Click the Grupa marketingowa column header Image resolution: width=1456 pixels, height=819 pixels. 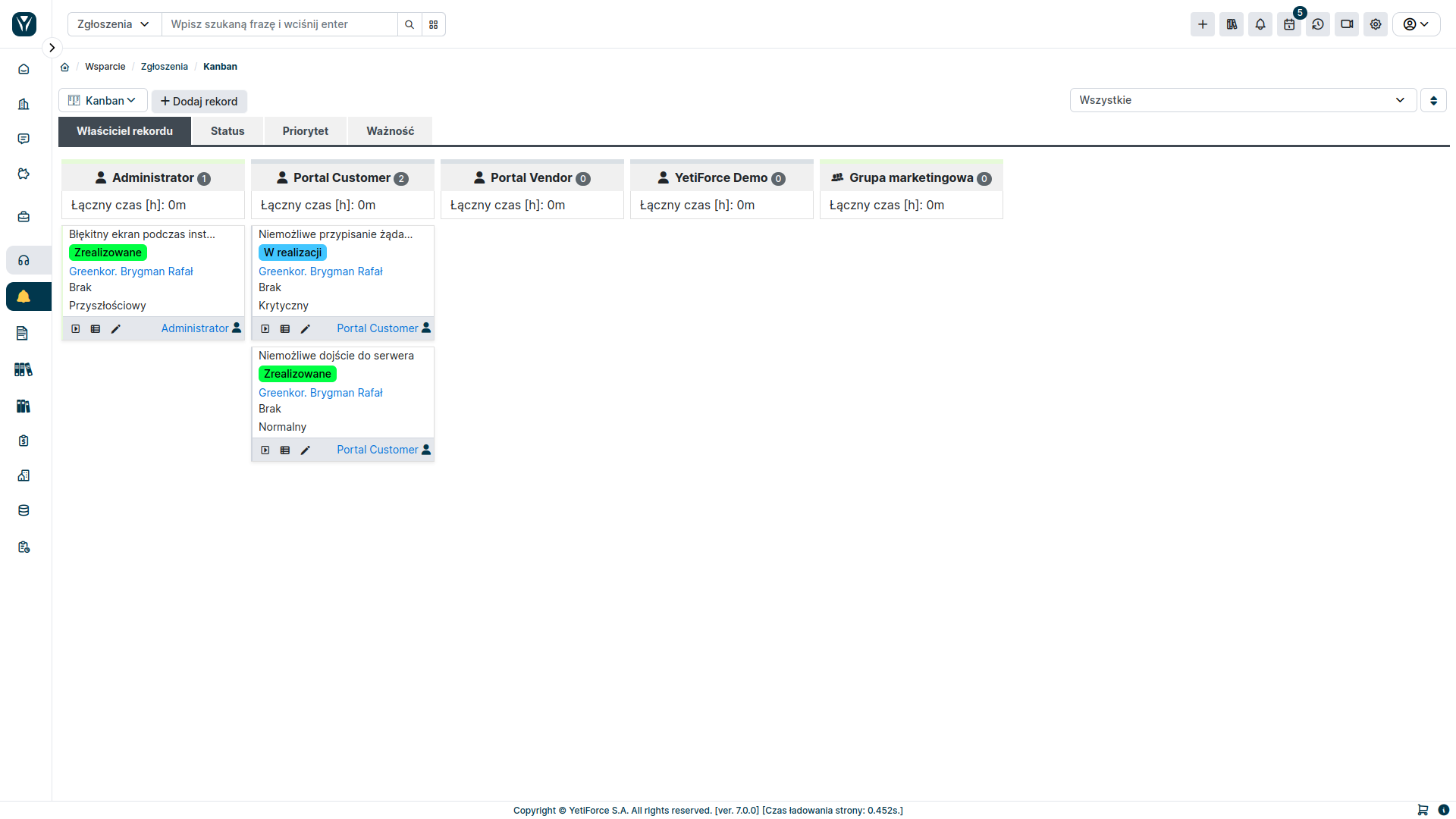click(x=911, y=177)
